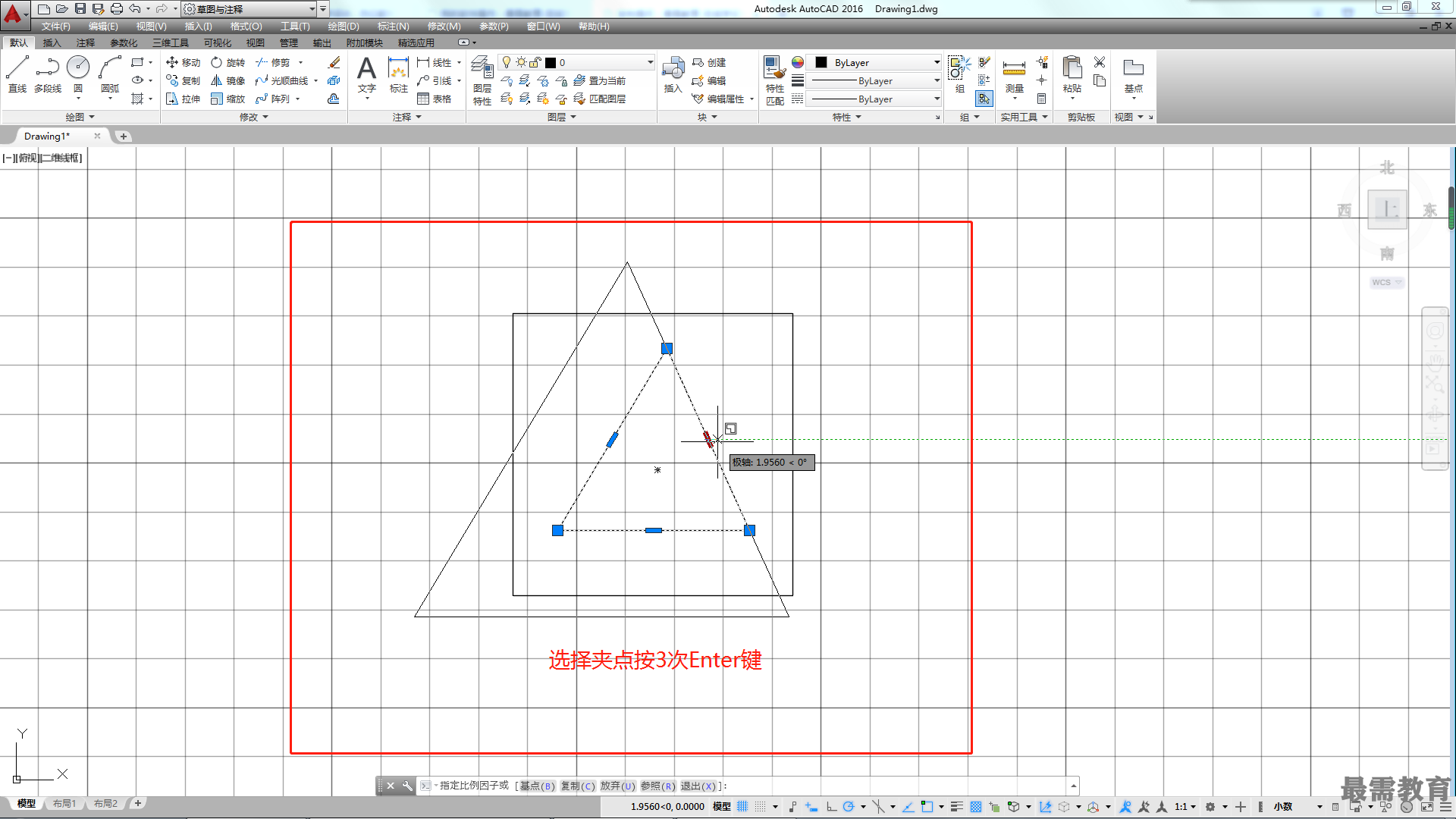
Task: Click the Undo arrow in quick access toolbar
Action: pyautogui.click(x=134, y=8)
